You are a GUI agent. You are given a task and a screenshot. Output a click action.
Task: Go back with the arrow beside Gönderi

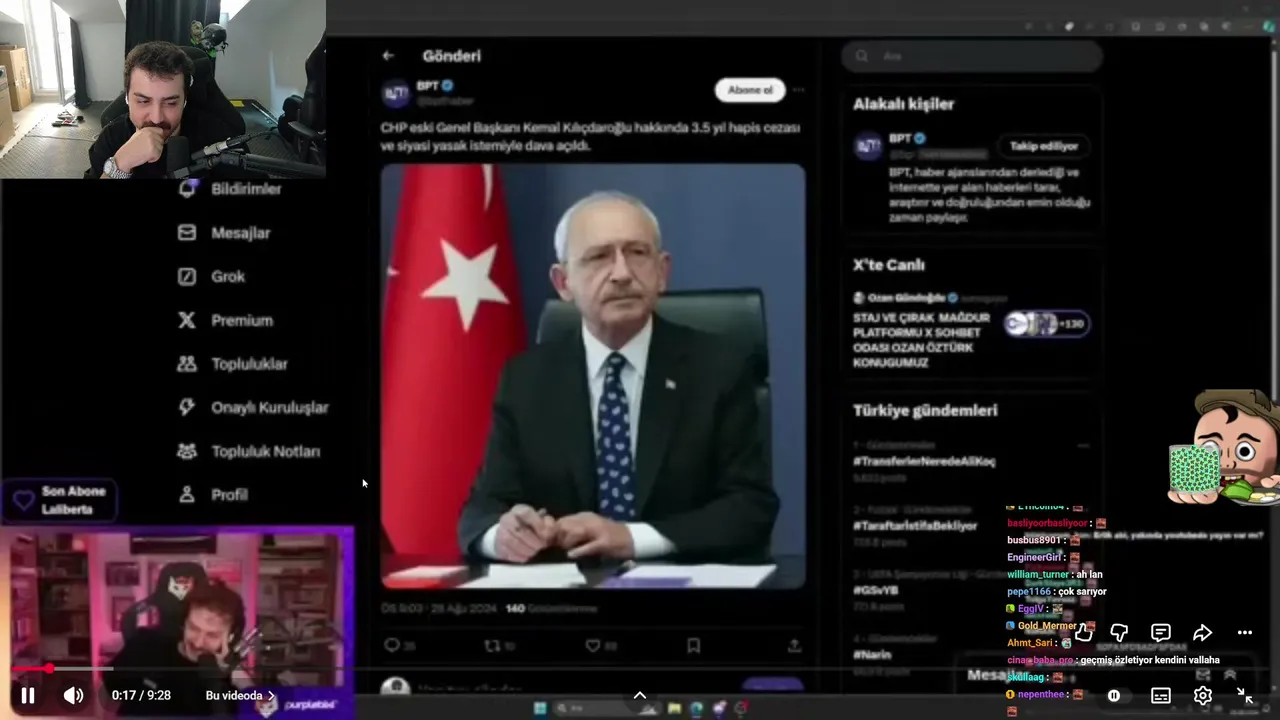388,56
